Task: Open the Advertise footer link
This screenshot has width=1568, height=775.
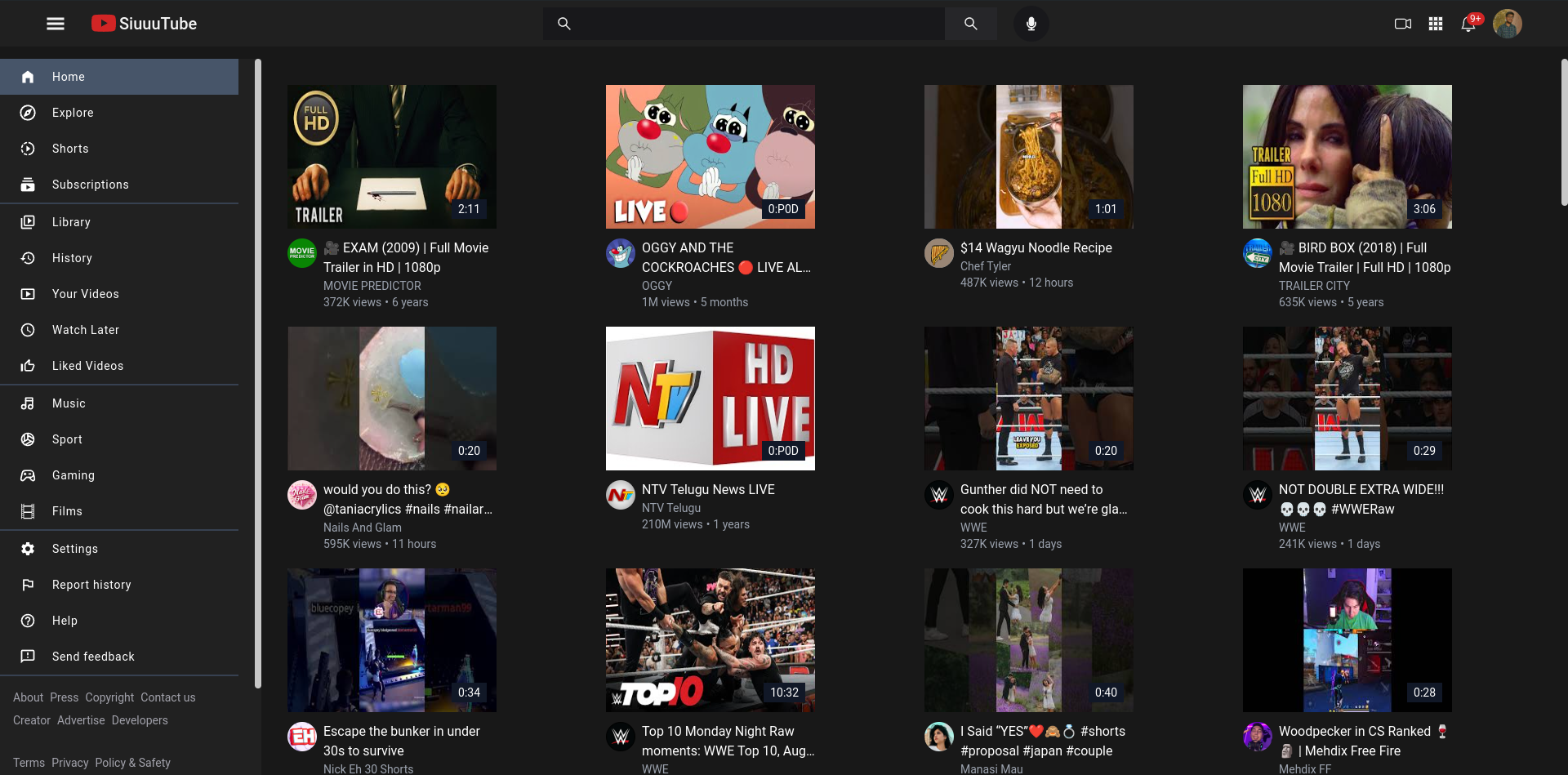Action: click(x=81, y=720)
